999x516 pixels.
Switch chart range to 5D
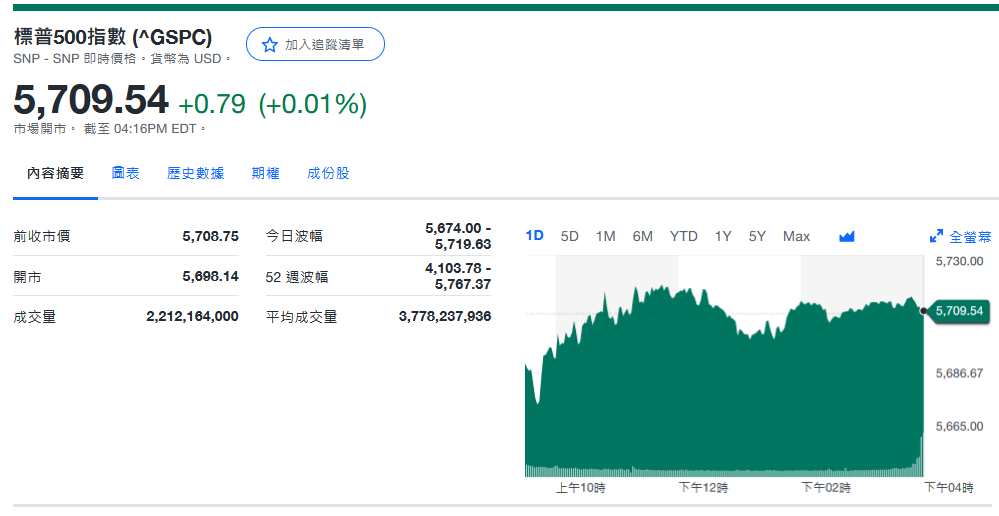(x=570, y=236)
